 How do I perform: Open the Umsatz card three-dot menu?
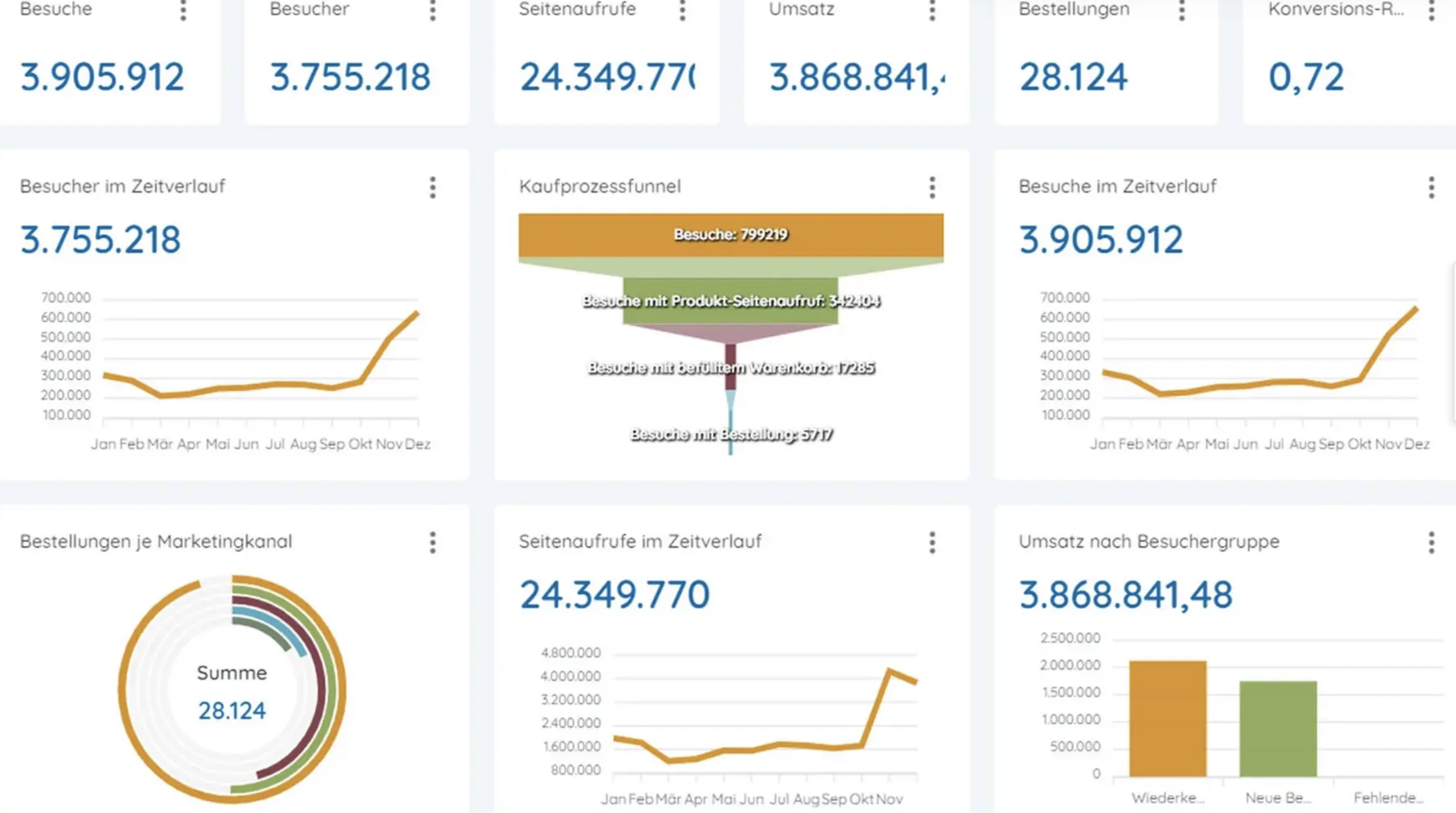[932, 11]
